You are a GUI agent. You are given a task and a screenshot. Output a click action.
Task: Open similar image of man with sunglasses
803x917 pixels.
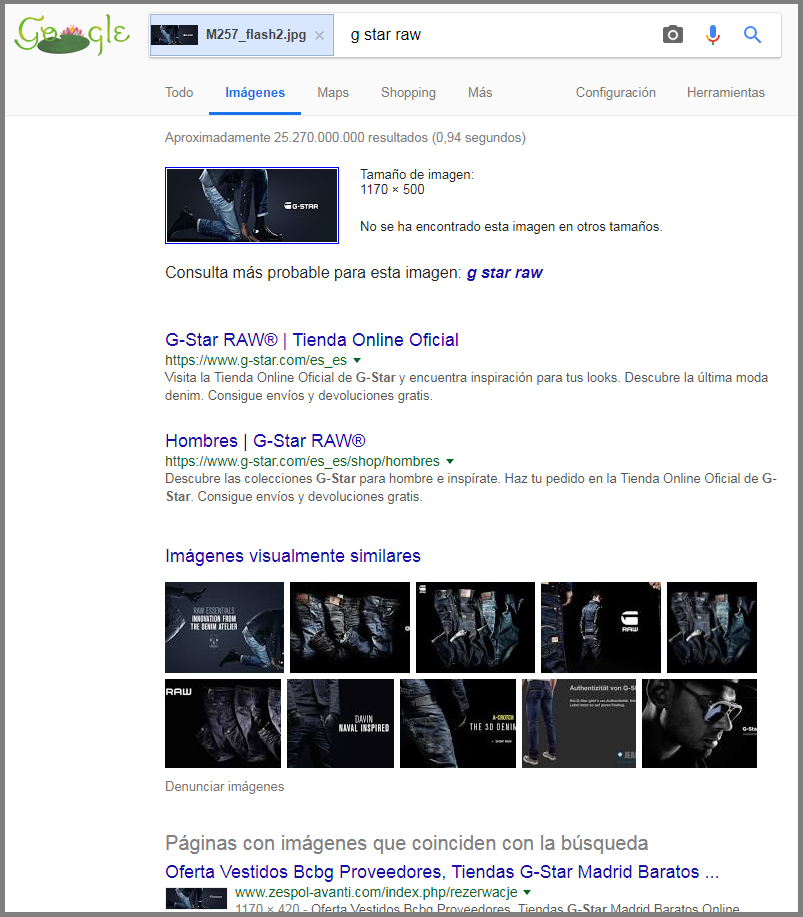(x=699, y=723)
